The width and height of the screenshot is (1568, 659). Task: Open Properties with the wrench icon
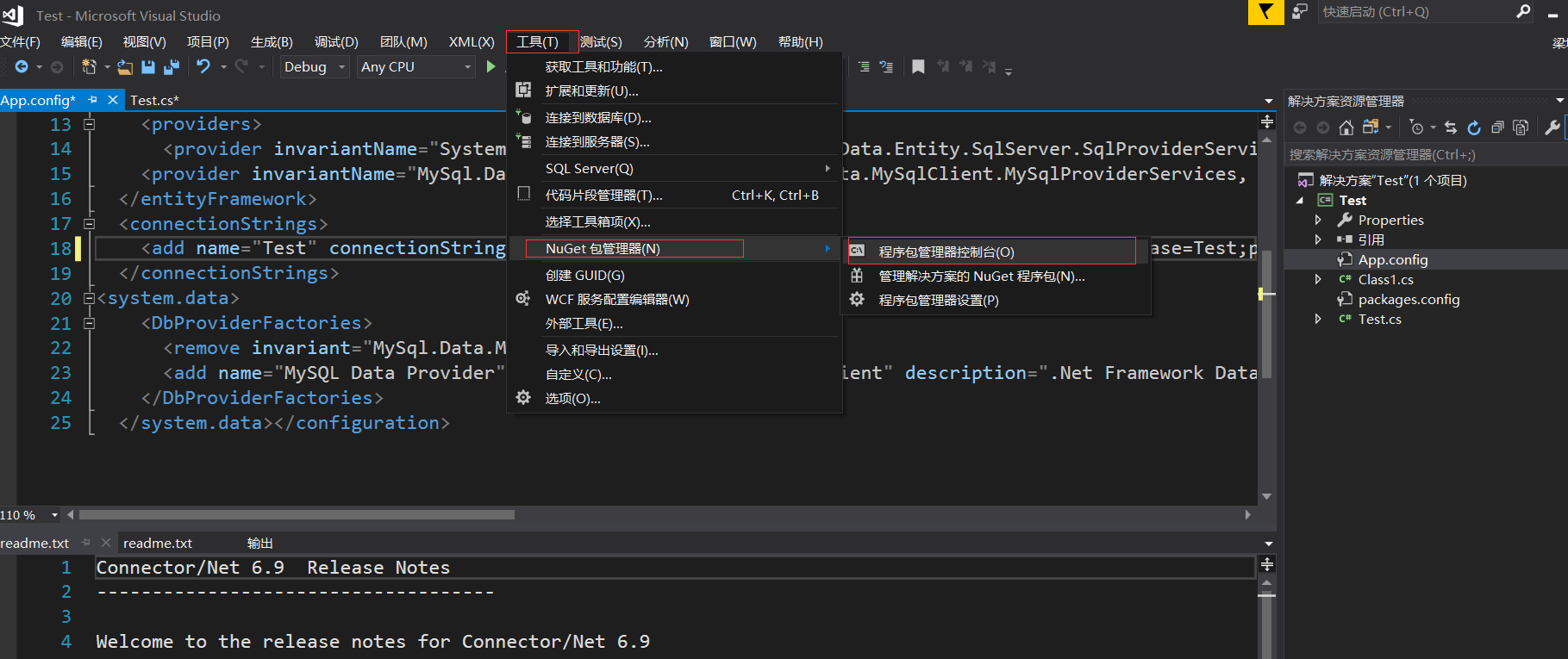[x=1552, y=127]
